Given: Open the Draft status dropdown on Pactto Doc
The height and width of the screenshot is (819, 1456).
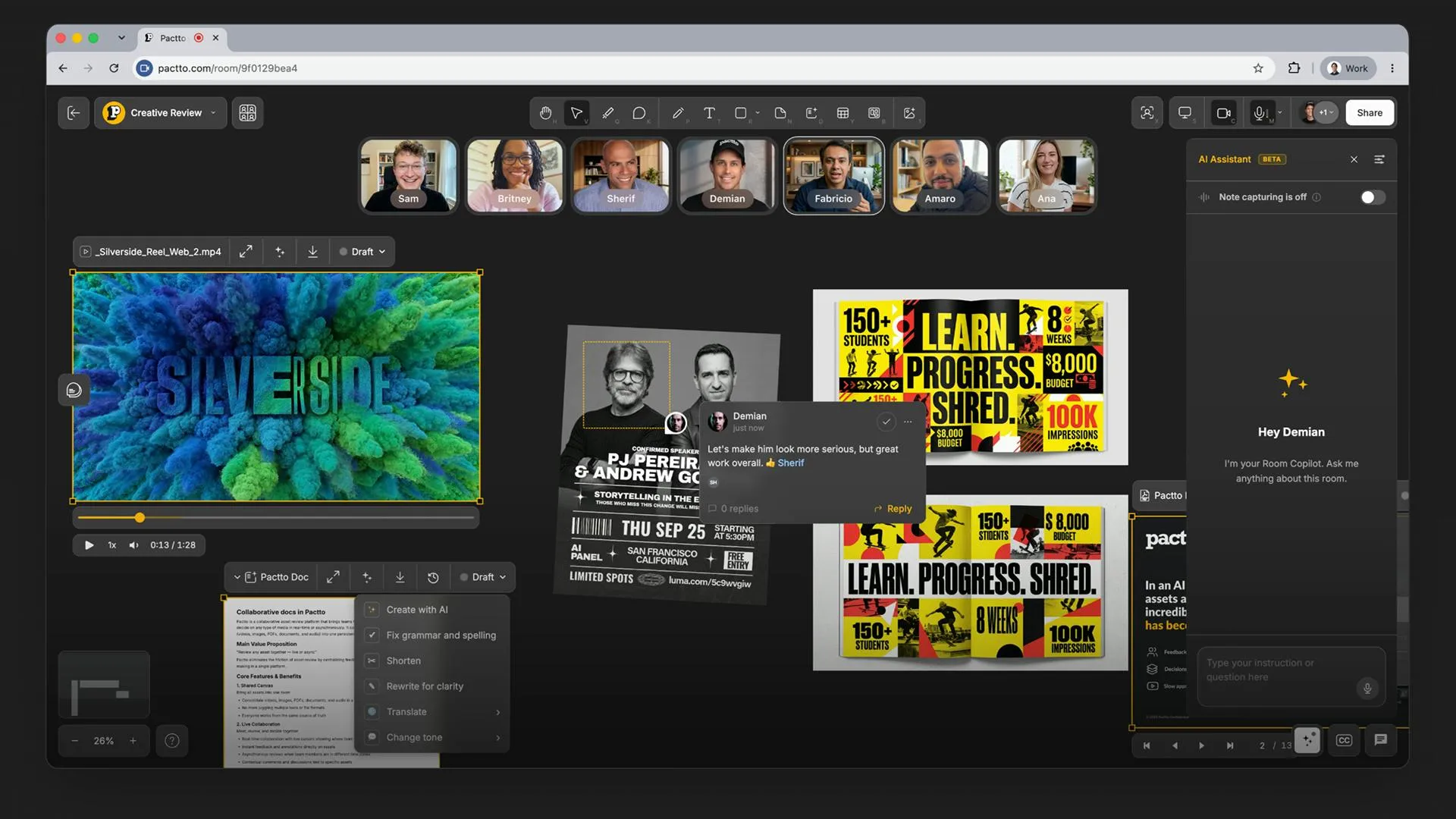Looking at the screenshot, I should tap(483, 577).
